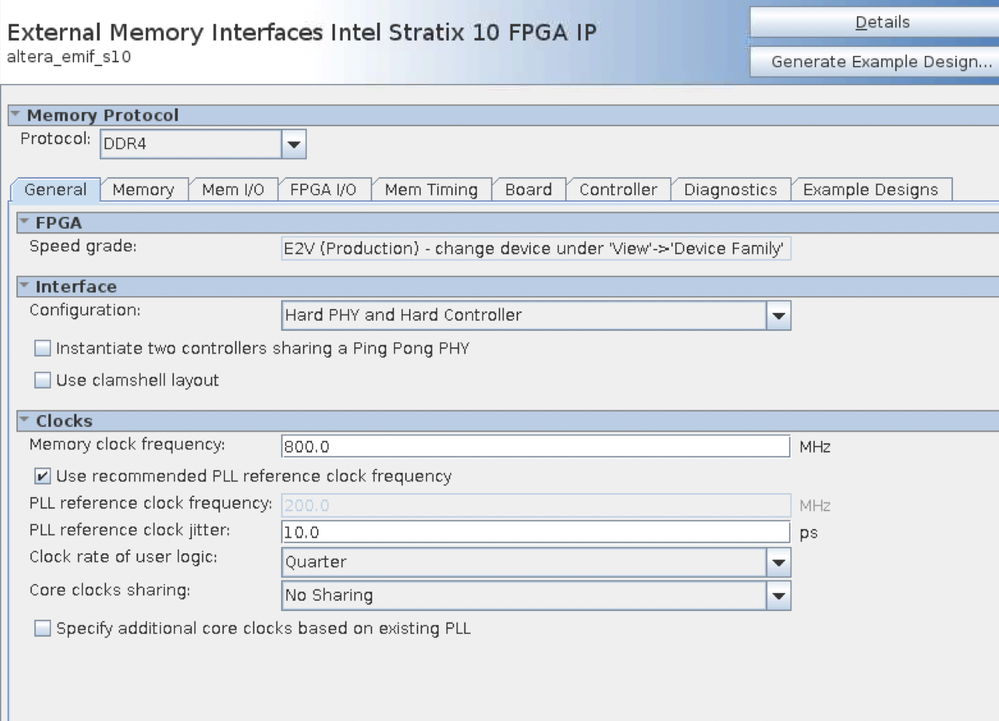Select the FPGA I/O tab
This screenshot has width=999, height=721.
[x=323, y=190]
